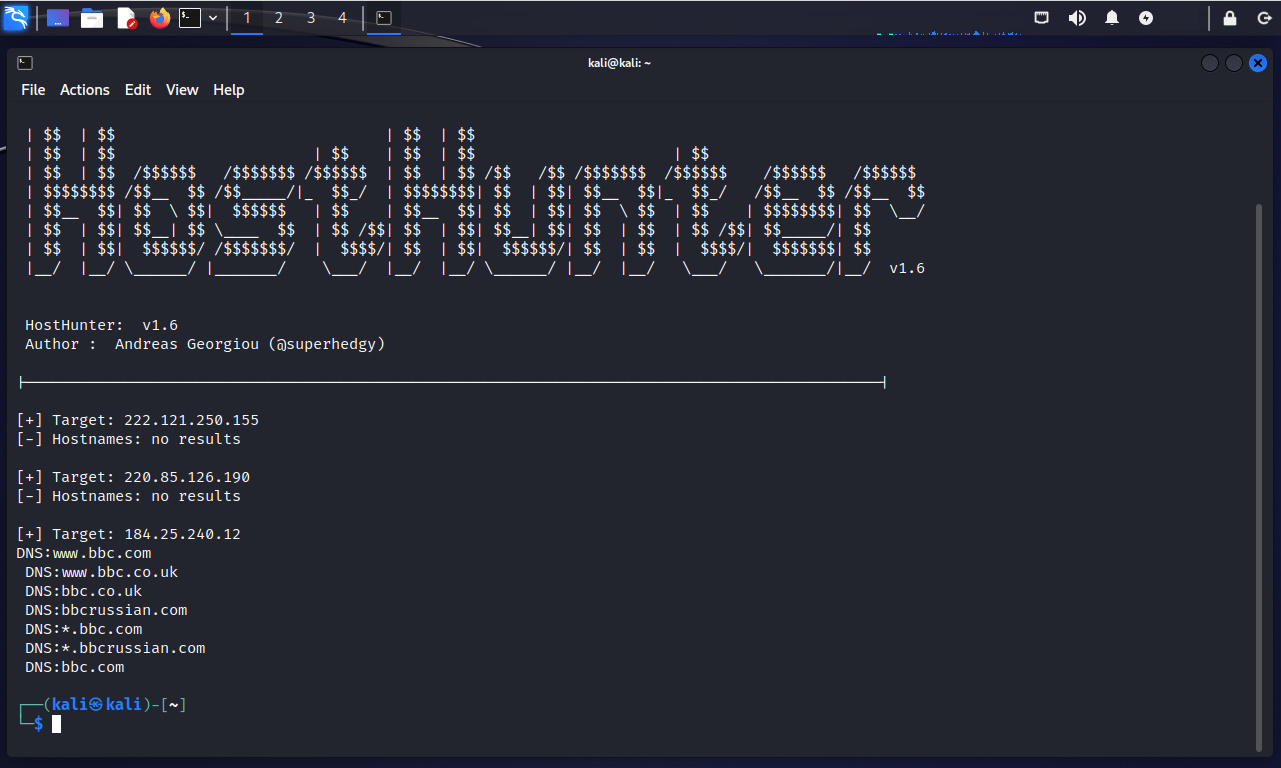Open the terminal Edit menu
The width and height of the screenshot is (1281, 768).
pos(138,90)
